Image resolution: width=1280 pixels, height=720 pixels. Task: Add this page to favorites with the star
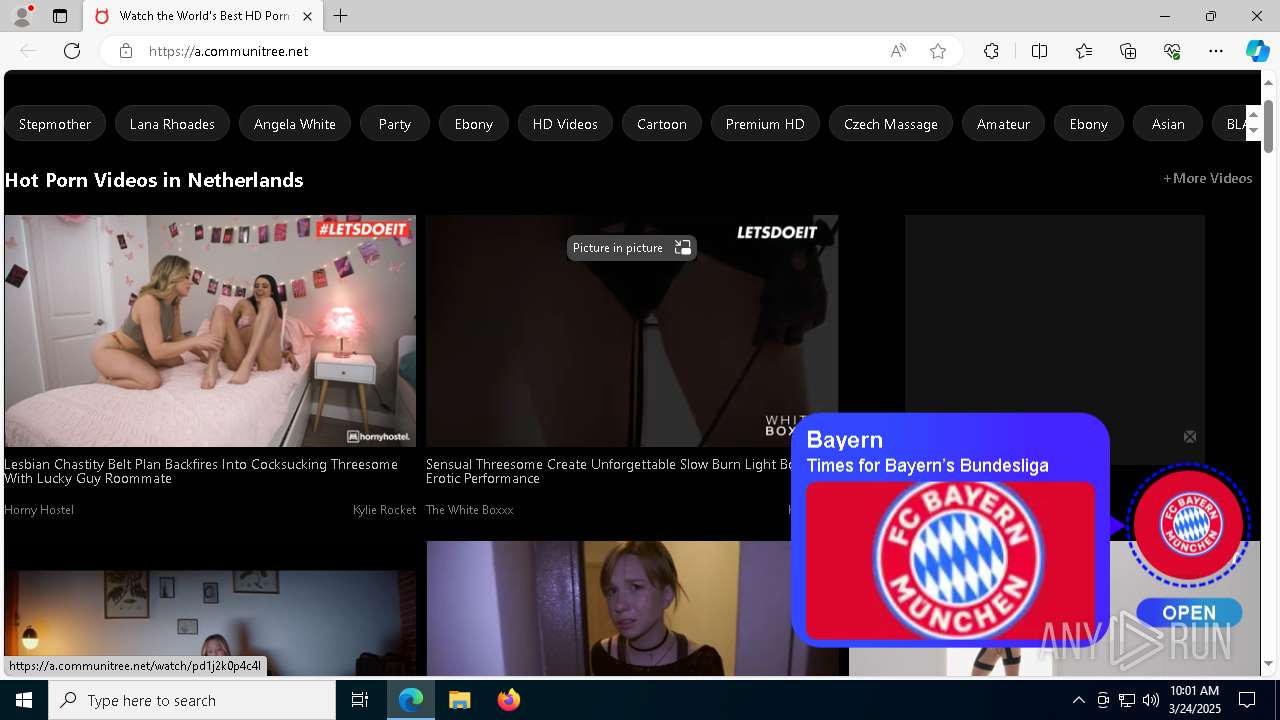(938, 51)
